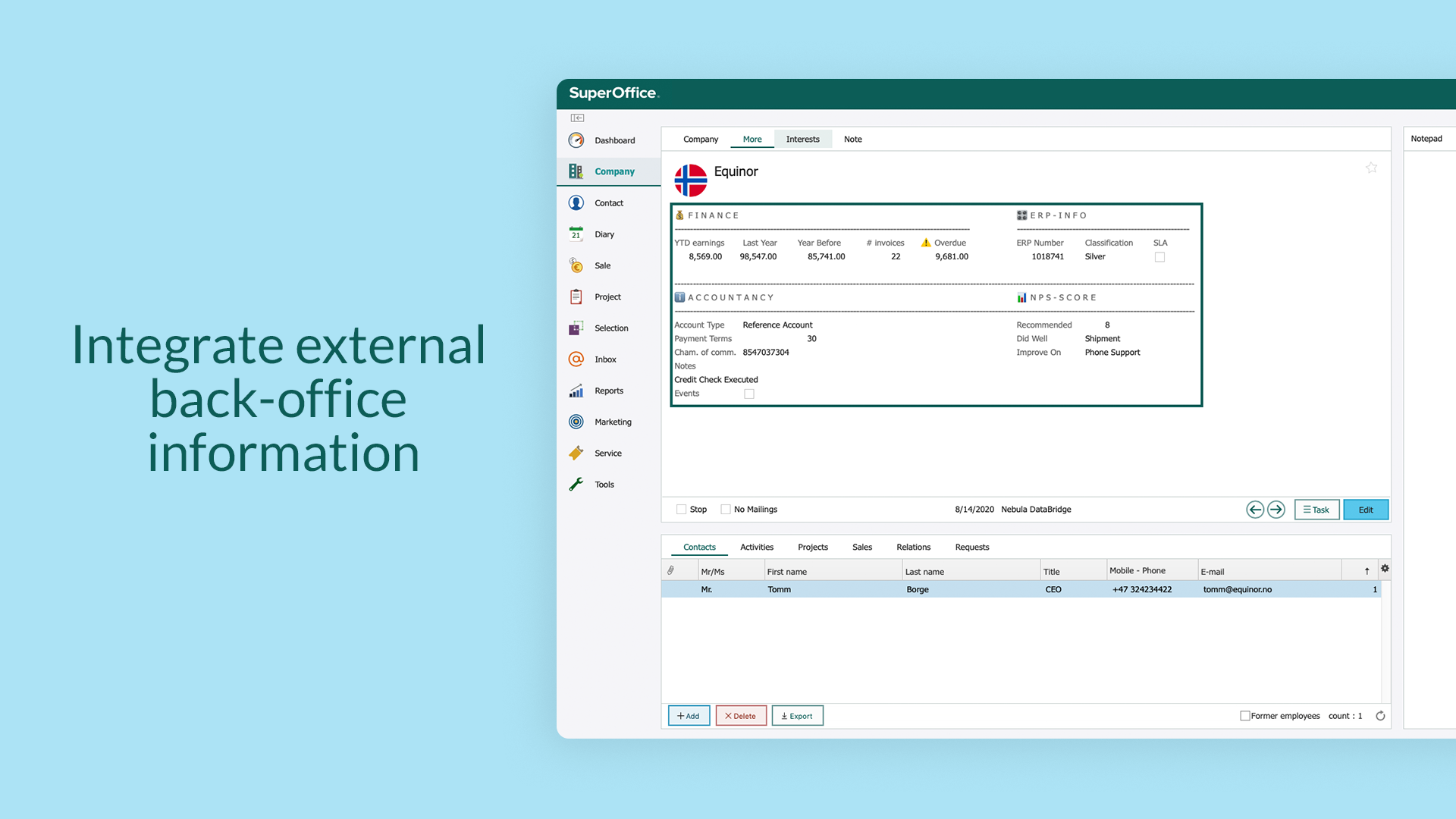Open the Diary calendar icon
This screenshot has width=1456, height=819.
(x=576, y=234)
